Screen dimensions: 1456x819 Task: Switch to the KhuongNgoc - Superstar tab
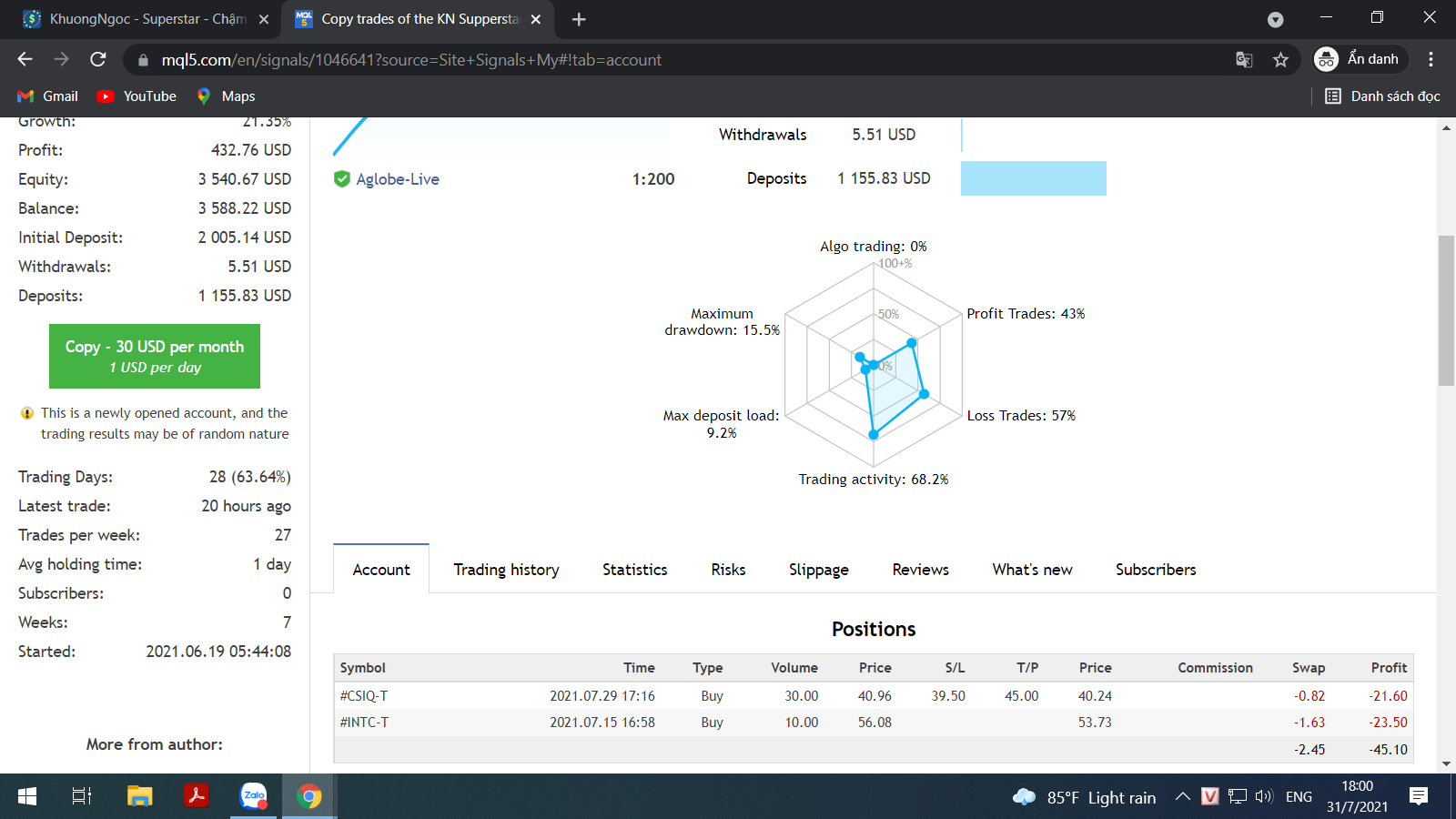click(x=147, y=19)
